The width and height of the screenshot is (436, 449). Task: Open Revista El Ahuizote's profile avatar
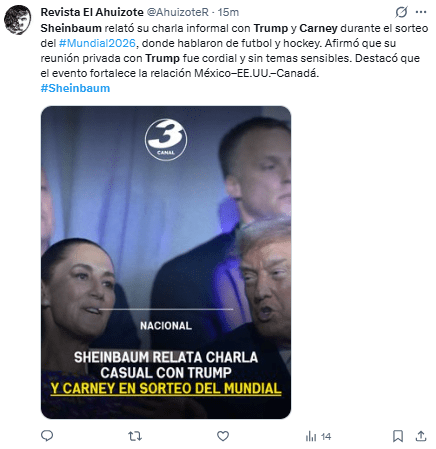pyautogui.click(x=18, y=20)
